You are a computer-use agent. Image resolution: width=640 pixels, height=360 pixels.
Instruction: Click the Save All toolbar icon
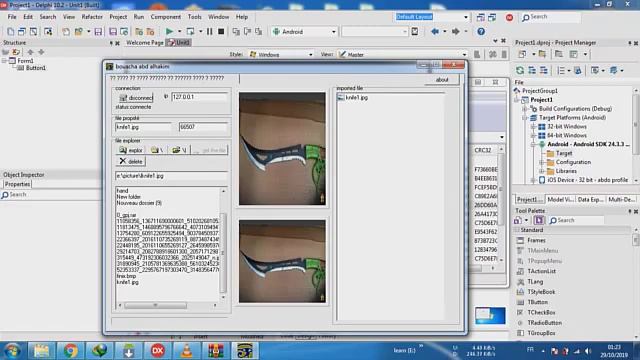[113, 31]
